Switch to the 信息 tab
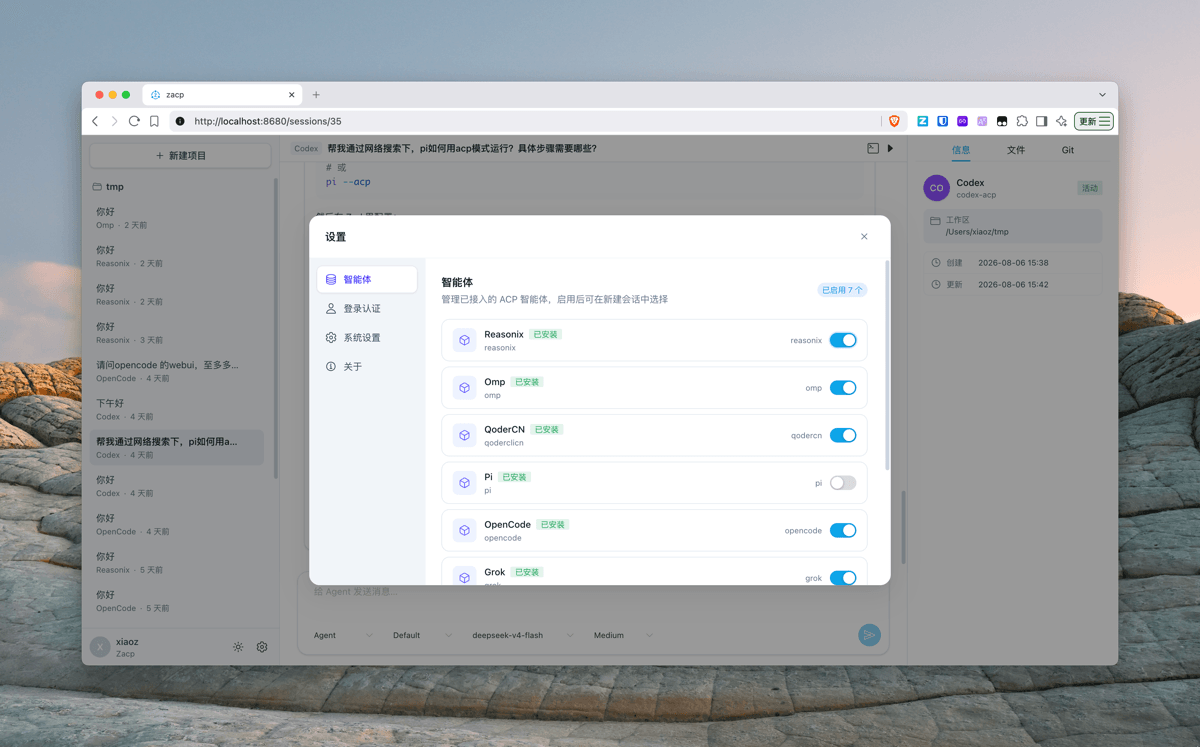This screenshot has height=747, width=1200. point(961,150)
